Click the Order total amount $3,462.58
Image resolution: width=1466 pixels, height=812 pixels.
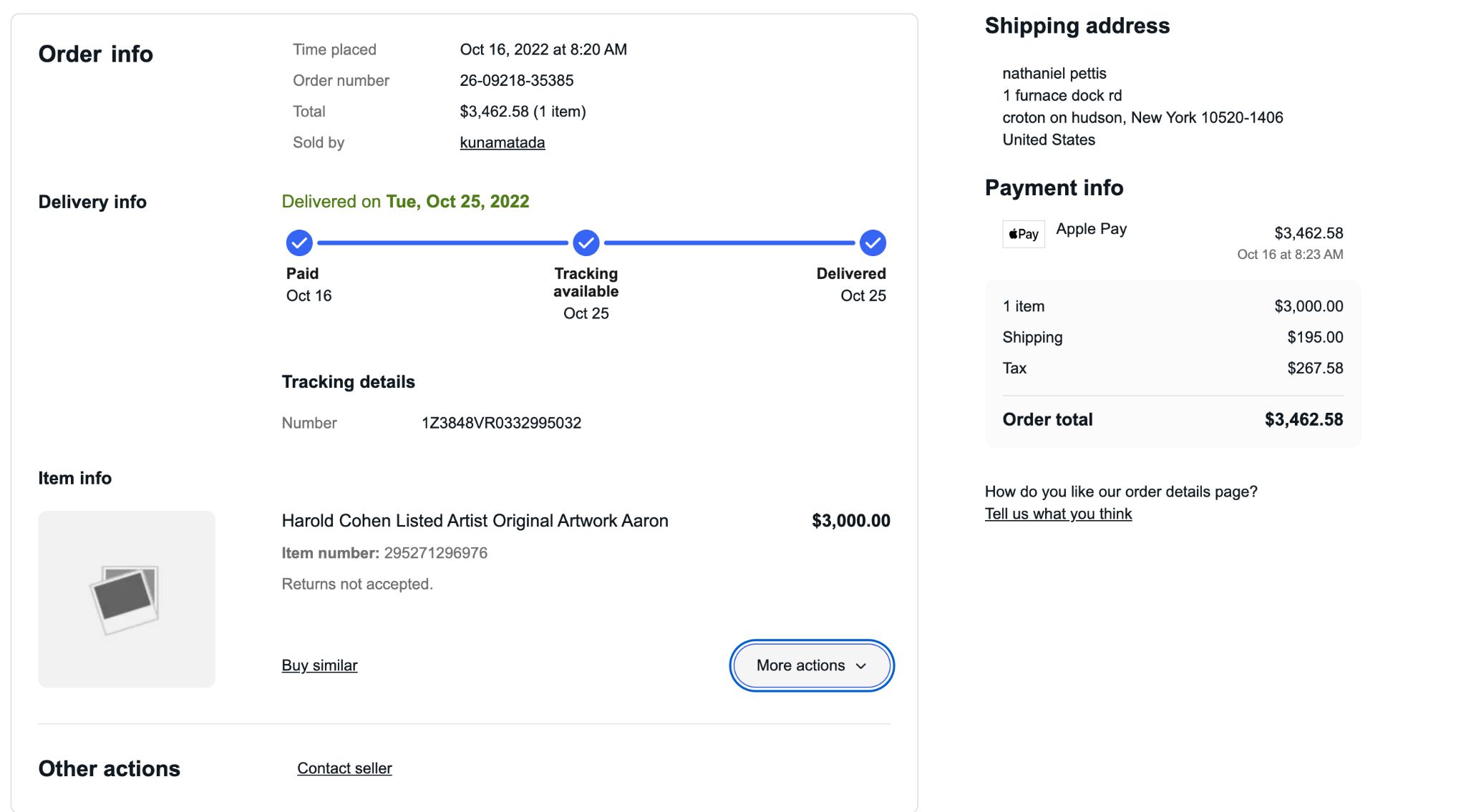coord(1304,420)
